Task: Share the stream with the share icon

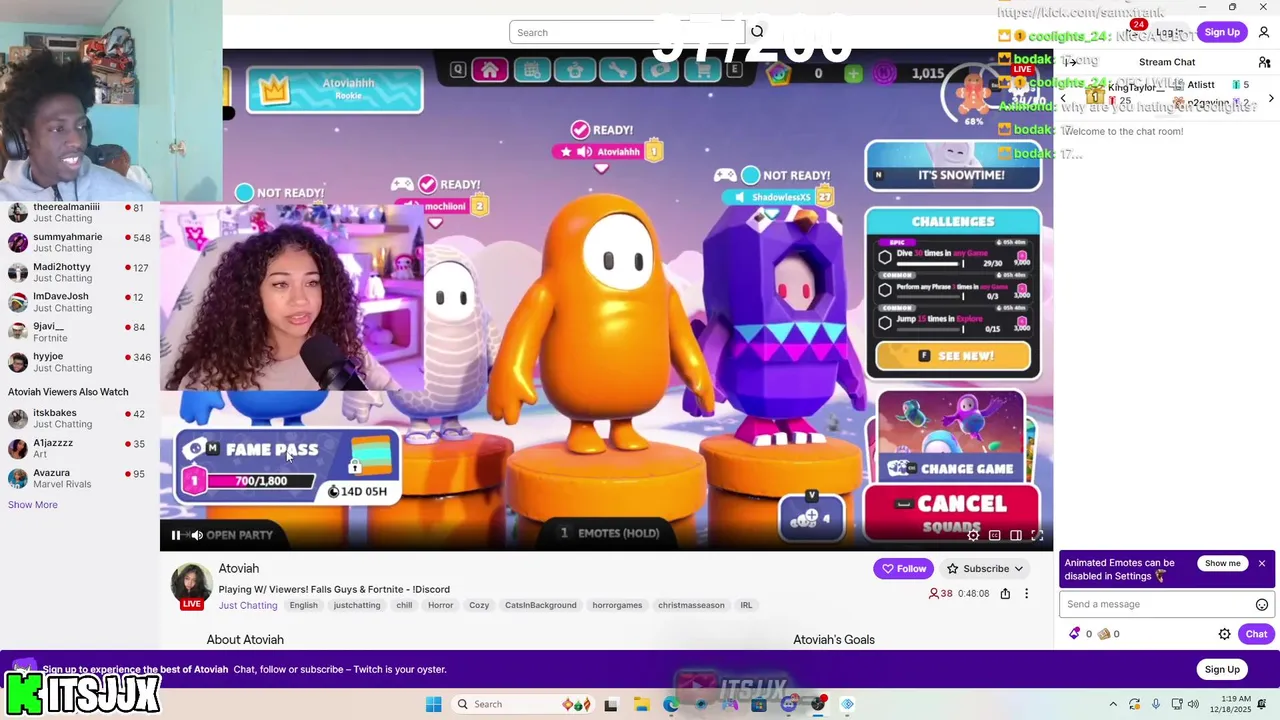Action: point(1005,593)
